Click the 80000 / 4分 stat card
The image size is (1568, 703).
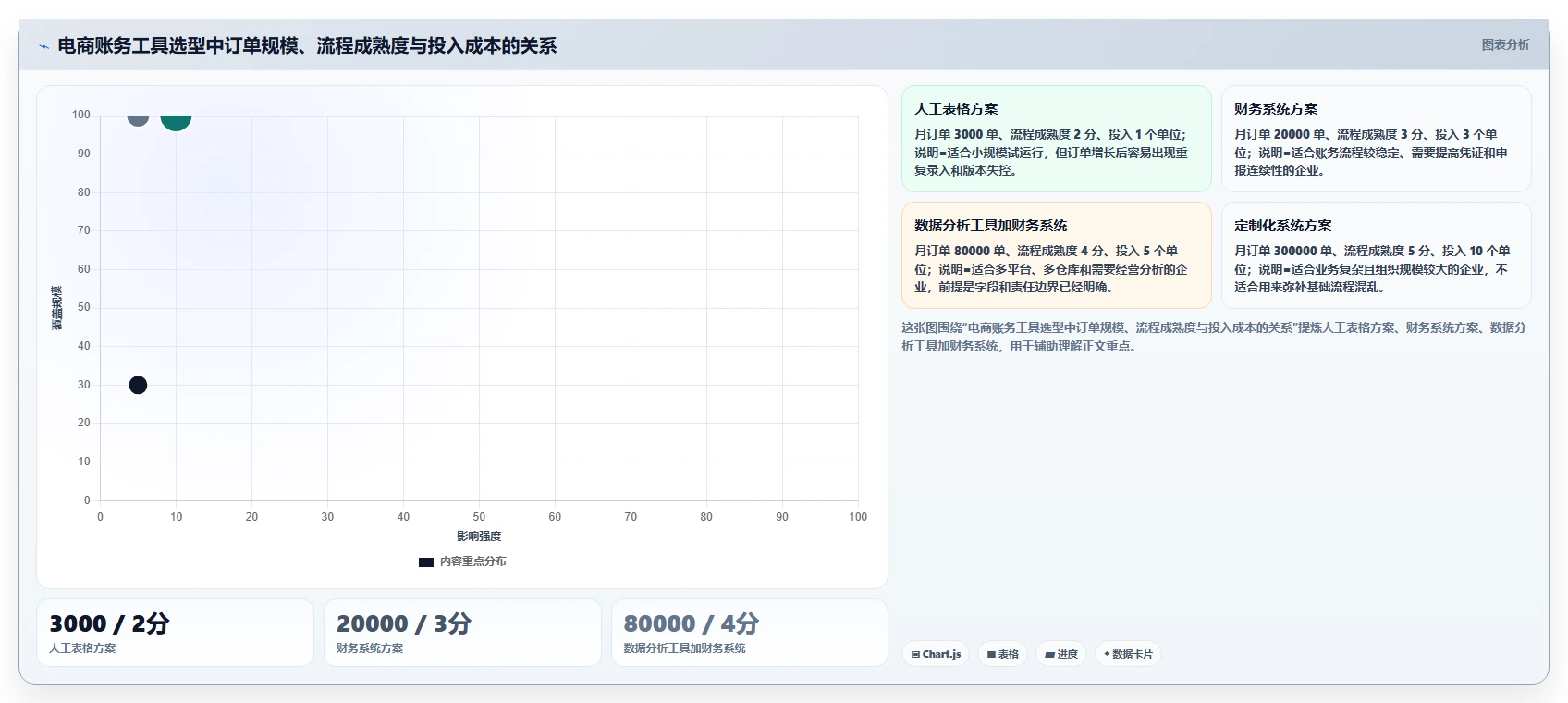click(750, 633)
